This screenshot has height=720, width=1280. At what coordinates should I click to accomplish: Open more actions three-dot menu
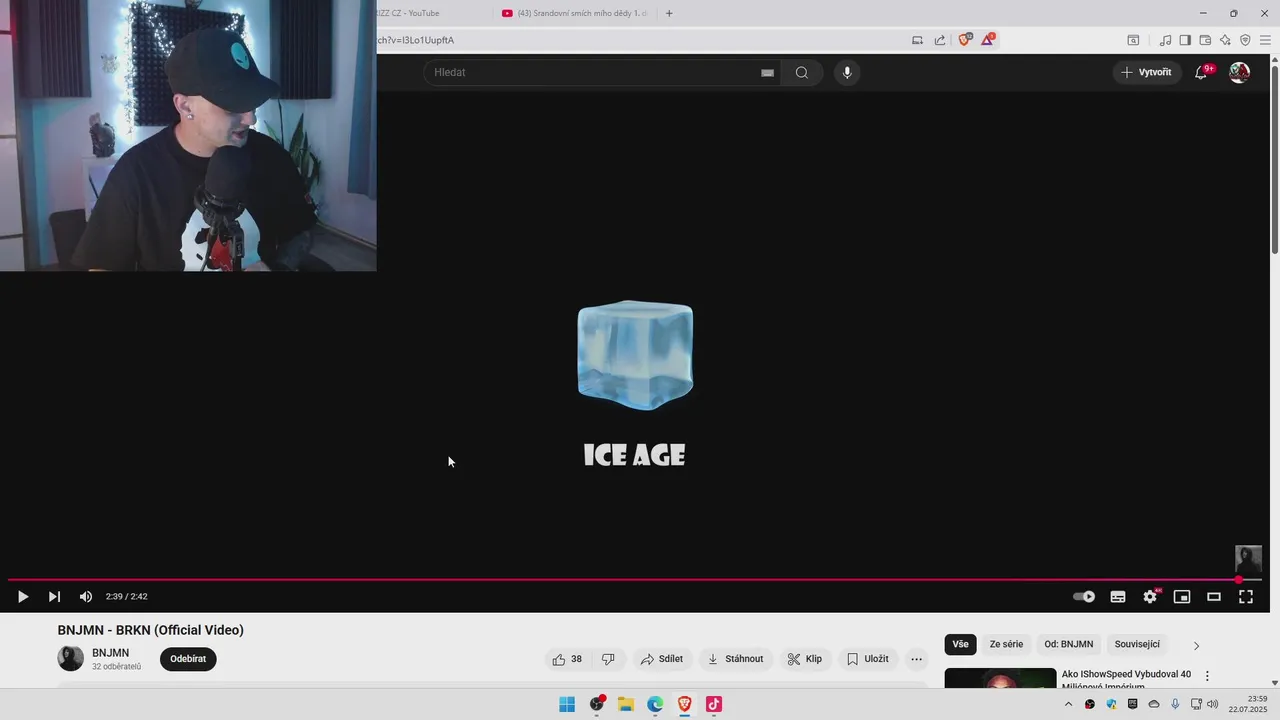point(916,659)
